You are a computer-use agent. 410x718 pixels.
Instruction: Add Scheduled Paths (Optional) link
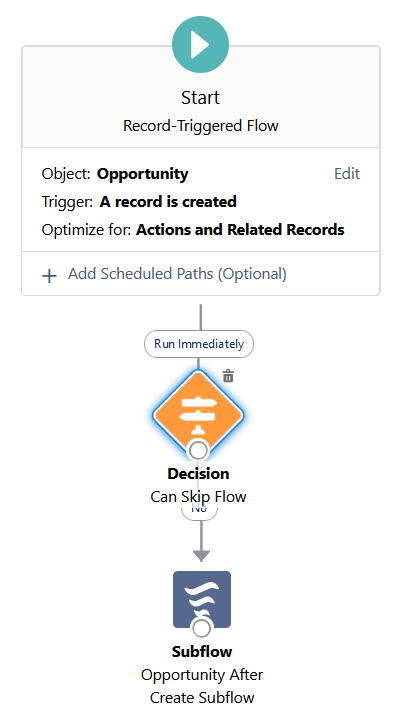tap(177, 274)
